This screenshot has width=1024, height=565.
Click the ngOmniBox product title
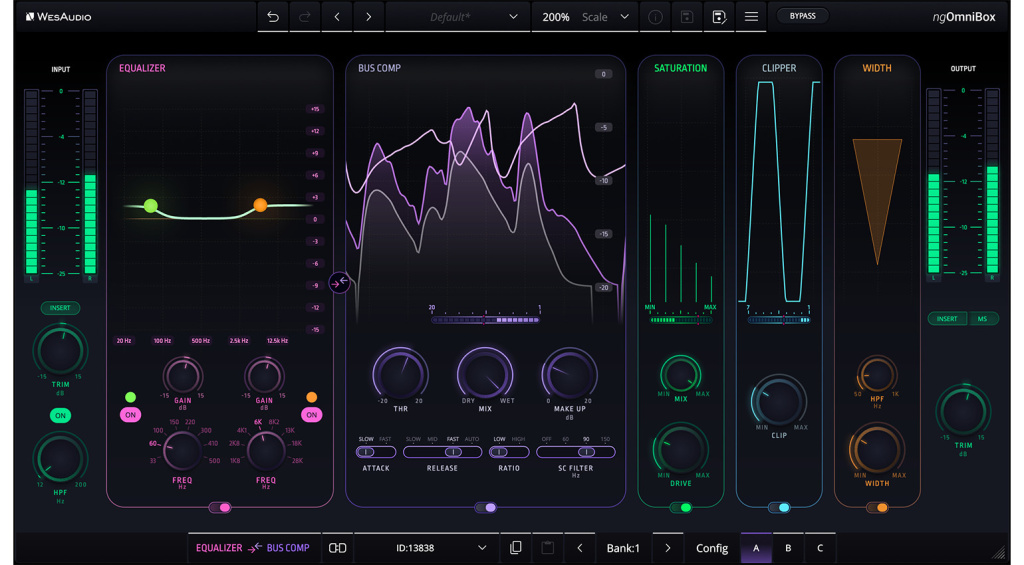[964, 17]
